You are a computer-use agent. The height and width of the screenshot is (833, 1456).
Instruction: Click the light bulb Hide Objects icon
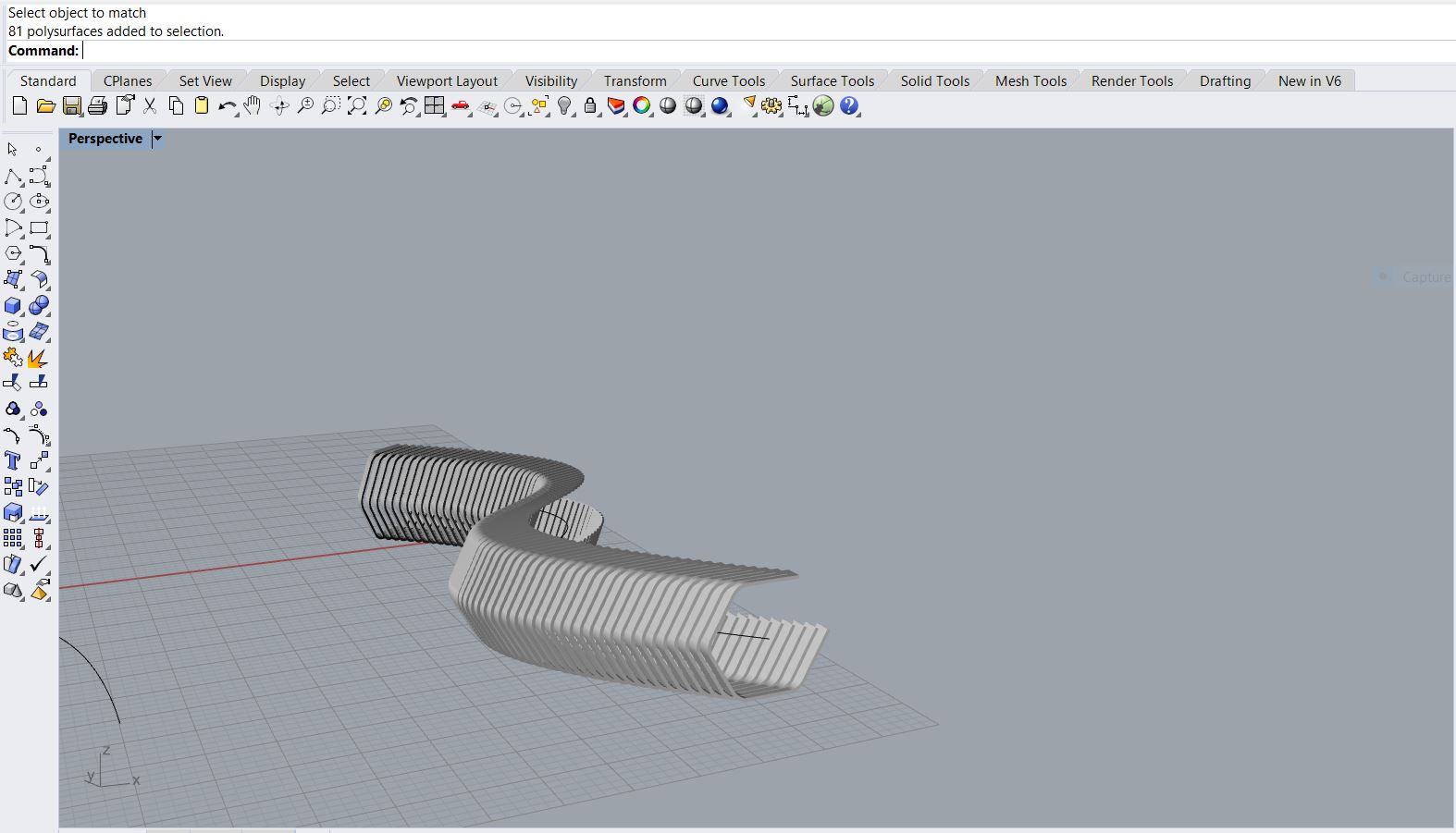pos(564,106)
